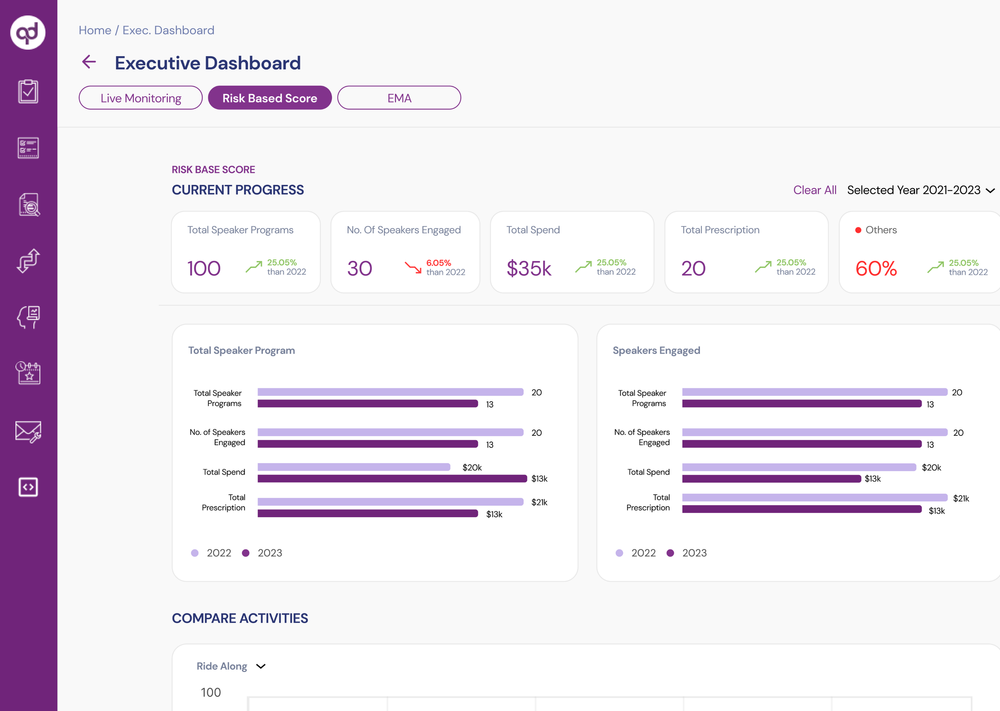
Task: Click the RISK BASE SCORE label
Action: (213, 170)
